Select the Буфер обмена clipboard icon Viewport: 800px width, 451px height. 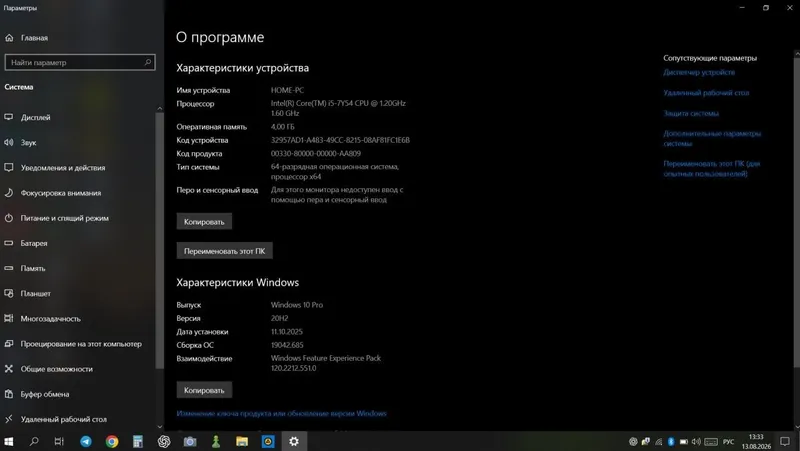pyautogui.click(x=9, y=394)
